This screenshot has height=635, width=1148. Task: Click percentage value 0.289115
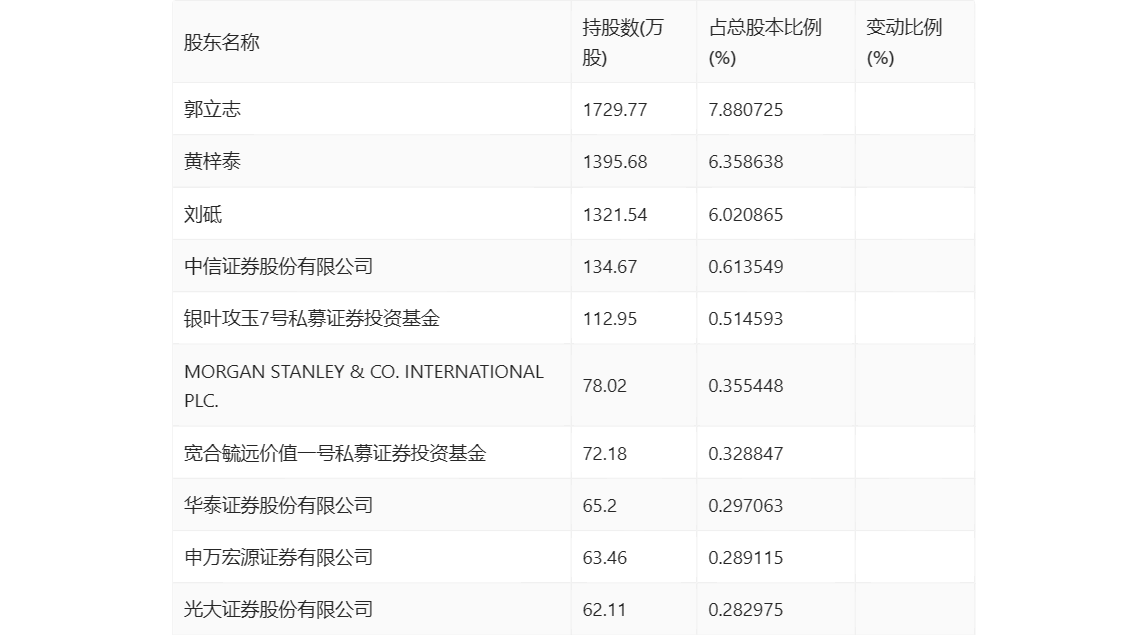click(x=745, y=558)
